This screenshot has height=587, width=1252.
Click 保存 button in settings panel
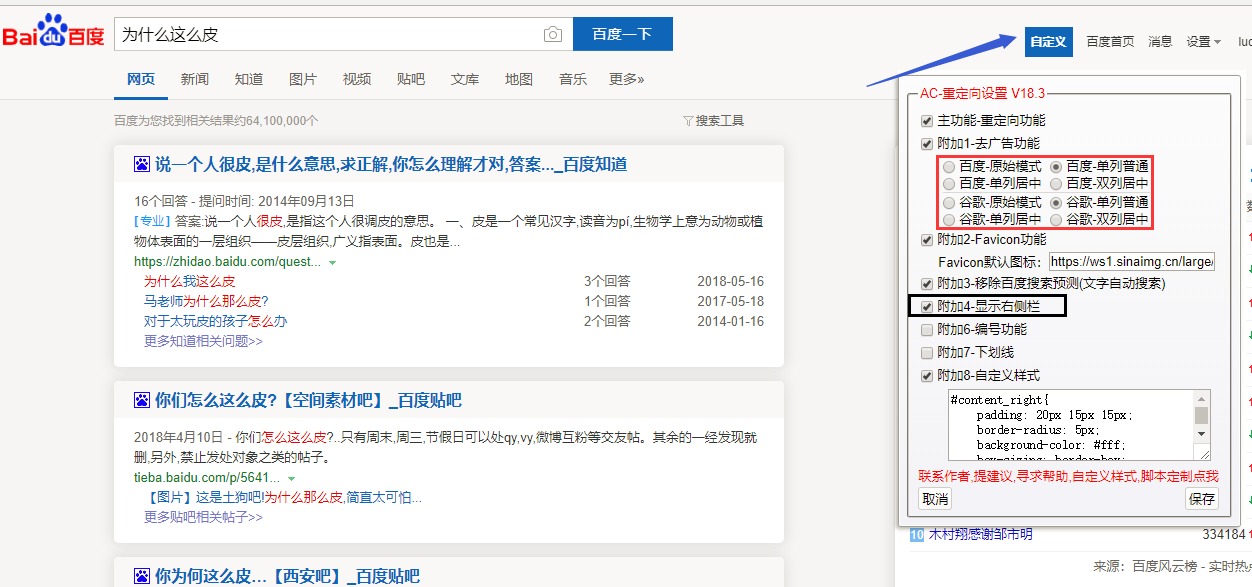(x=1202, y=499)
